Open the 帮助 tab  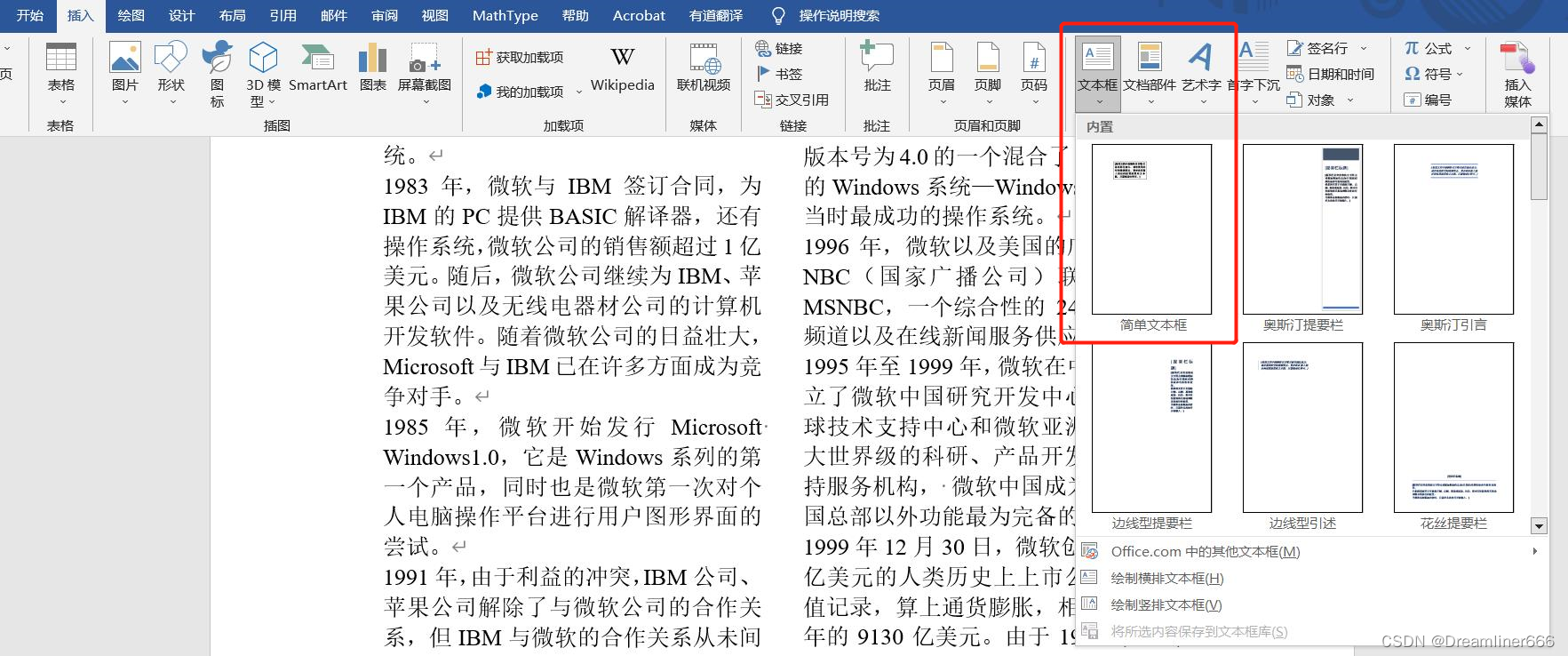[575, 15]
